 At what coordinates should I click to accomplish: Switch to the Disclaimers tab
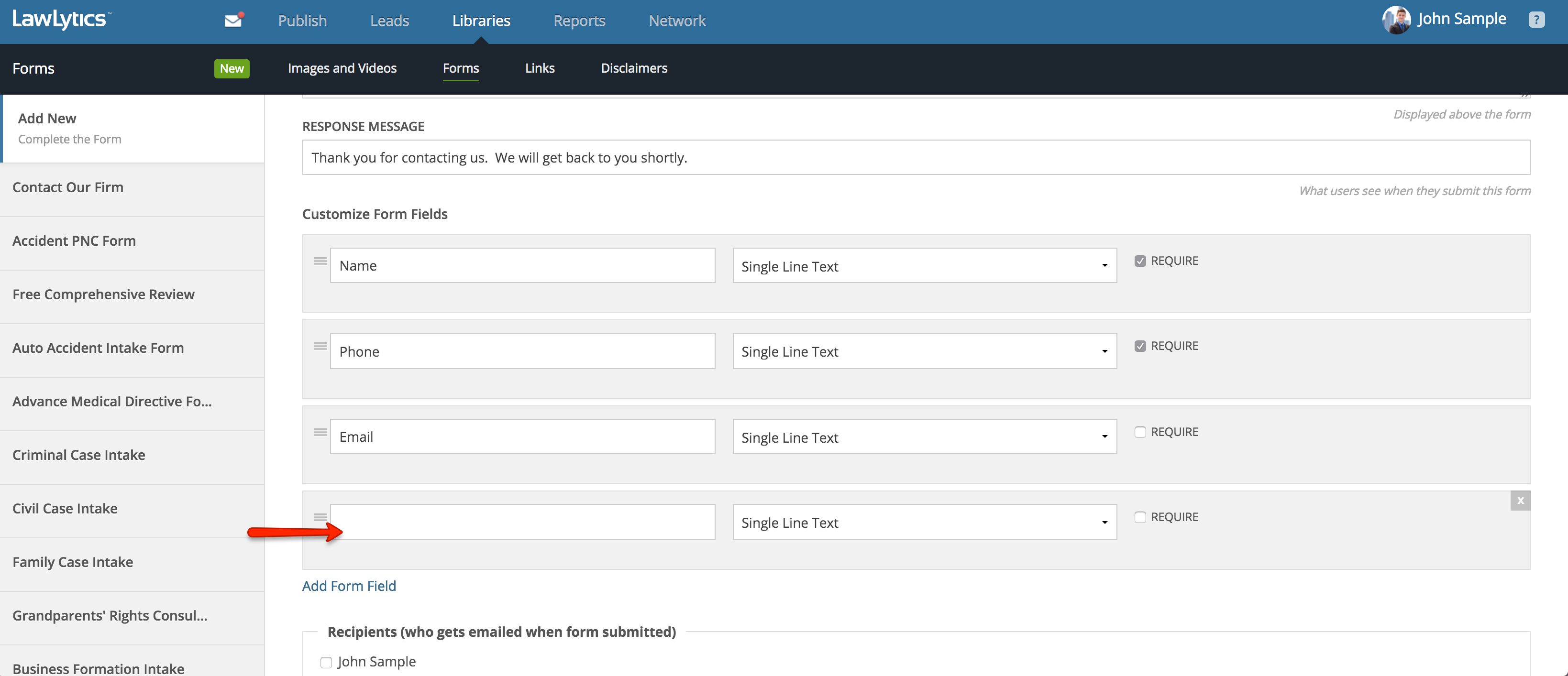click(x=634, y=68)
